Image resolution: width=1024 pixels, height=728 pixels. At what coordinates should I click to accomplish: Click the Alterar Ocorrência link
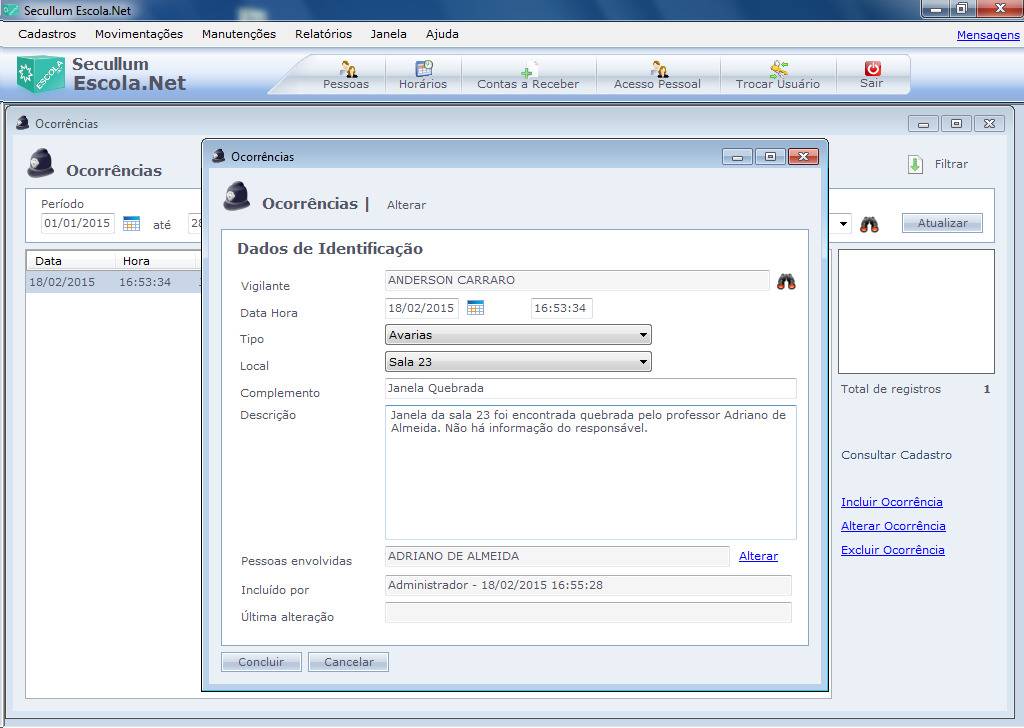pyautogui.click(x=893, y=526)
